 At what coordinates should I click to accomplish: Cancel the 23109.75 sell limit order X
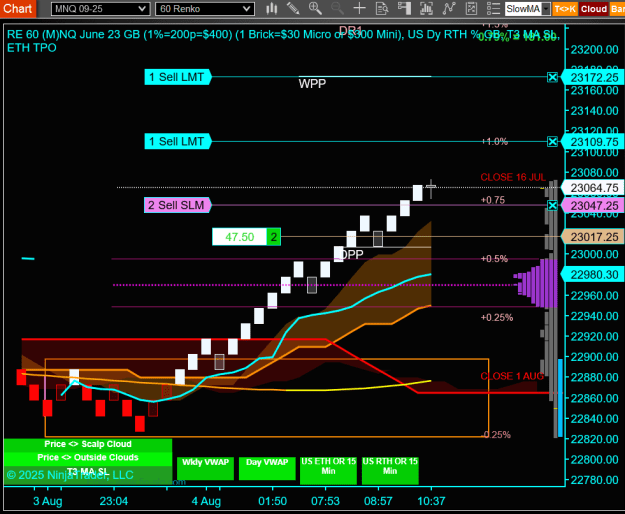pos(552,141)
